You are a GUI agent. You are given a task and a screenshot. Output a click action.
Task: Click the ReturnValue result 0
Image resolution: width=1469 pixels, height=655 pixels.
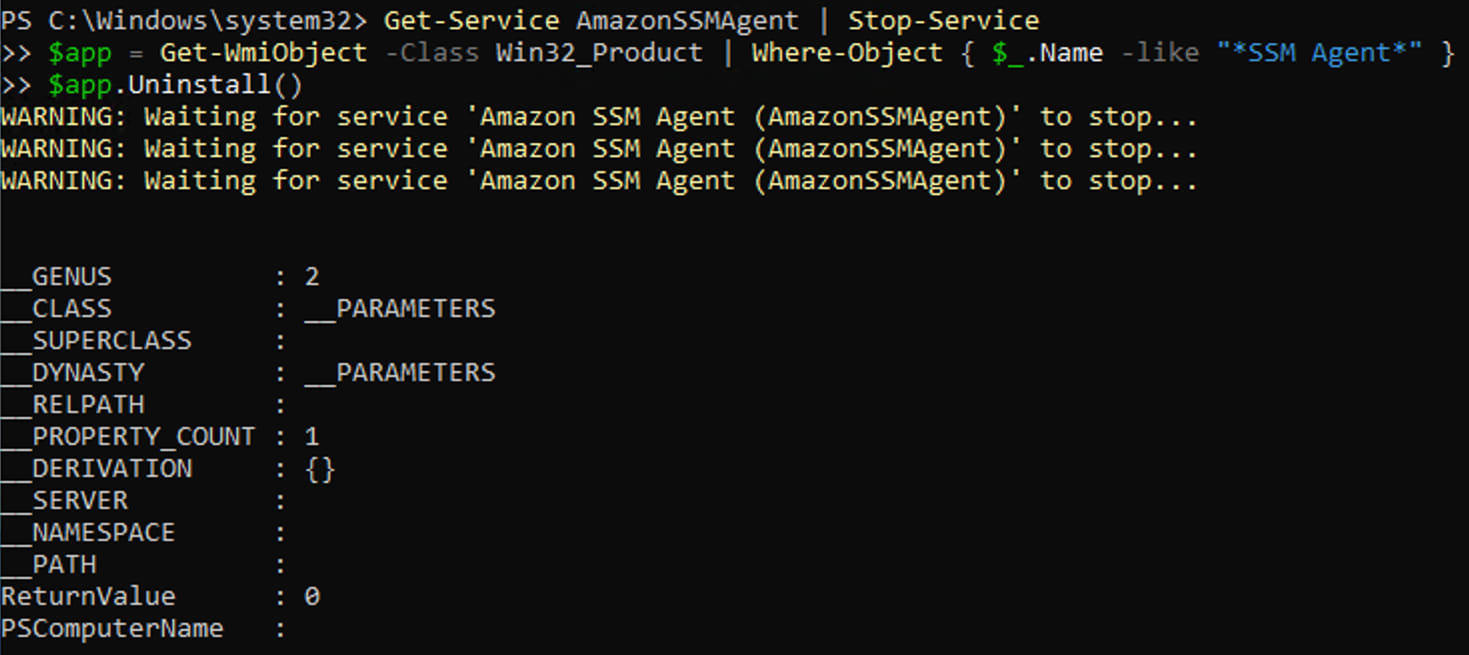[312, 596]
